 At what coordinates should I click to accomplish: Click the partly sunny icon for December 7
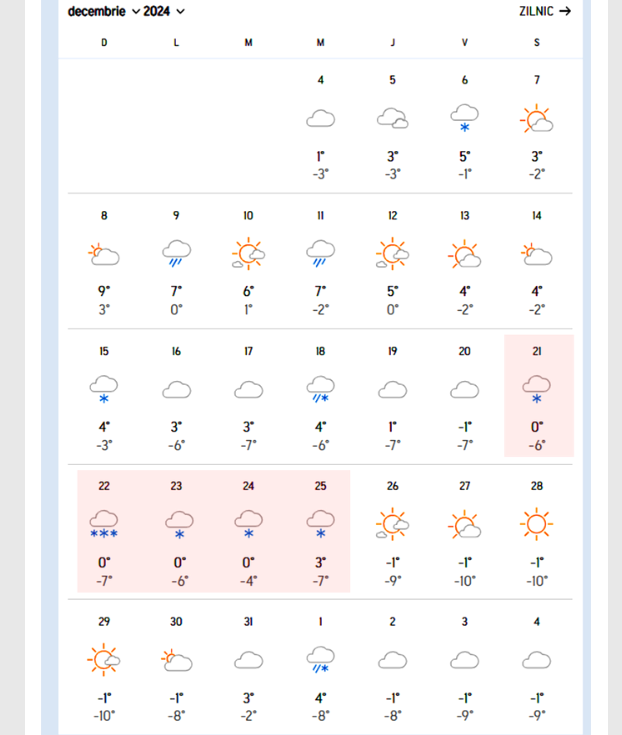(x=537, y=120)
